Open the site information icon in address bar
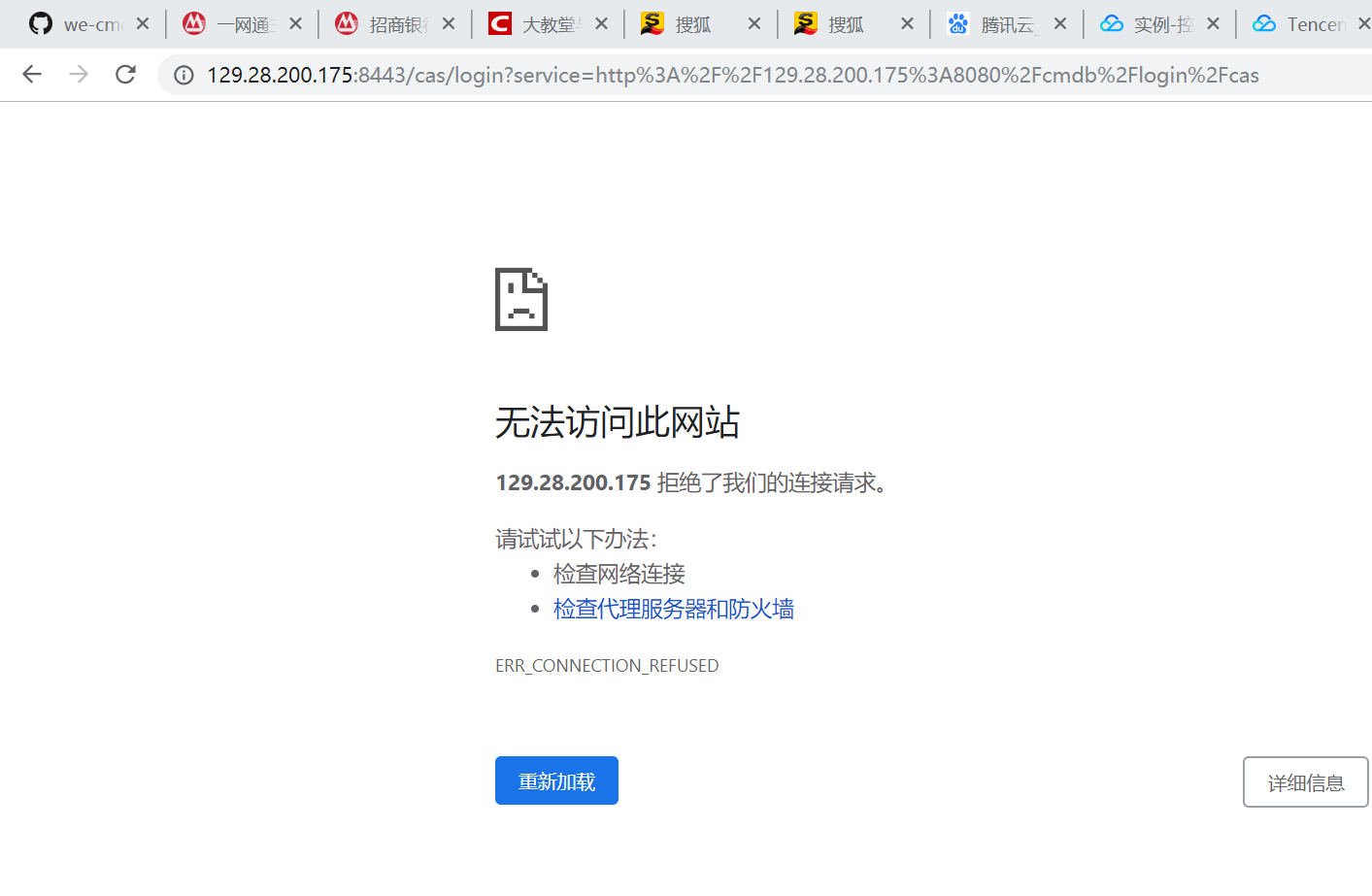This screenshot has height=896, width=1372. (x=184, y=75)
